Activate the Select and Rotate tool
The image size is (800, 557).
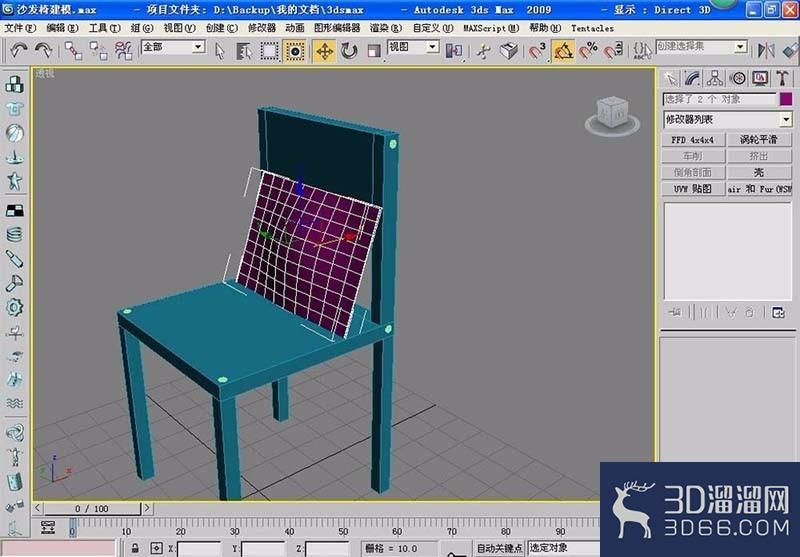pos(349,51)
